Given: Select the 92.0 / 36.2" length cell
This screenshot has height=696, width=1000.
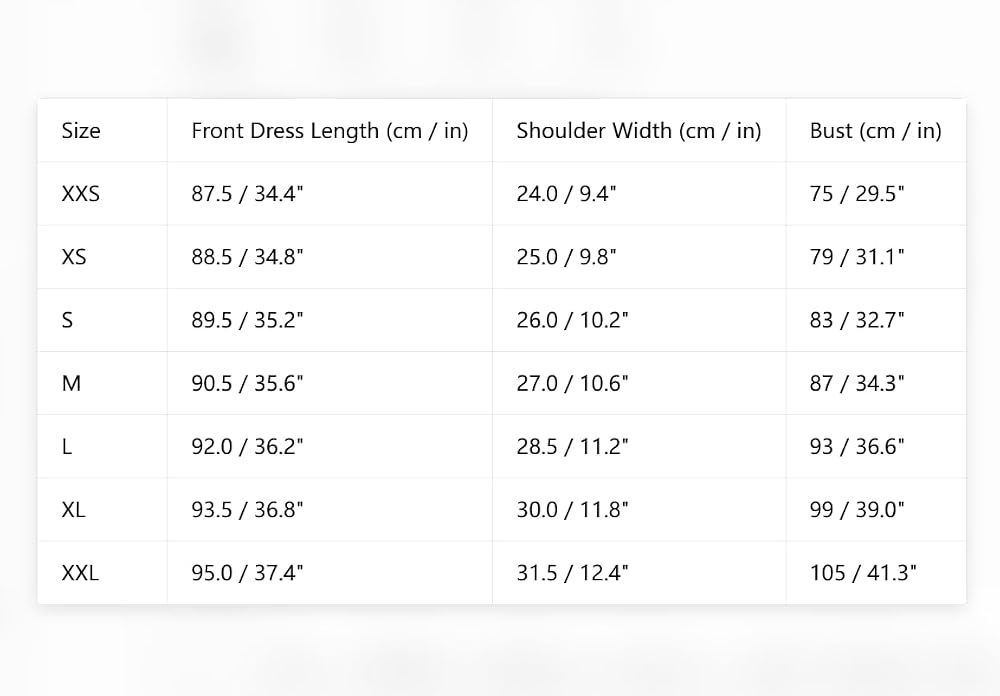Looking at the screenshot, I should click(x=247, y=446).
